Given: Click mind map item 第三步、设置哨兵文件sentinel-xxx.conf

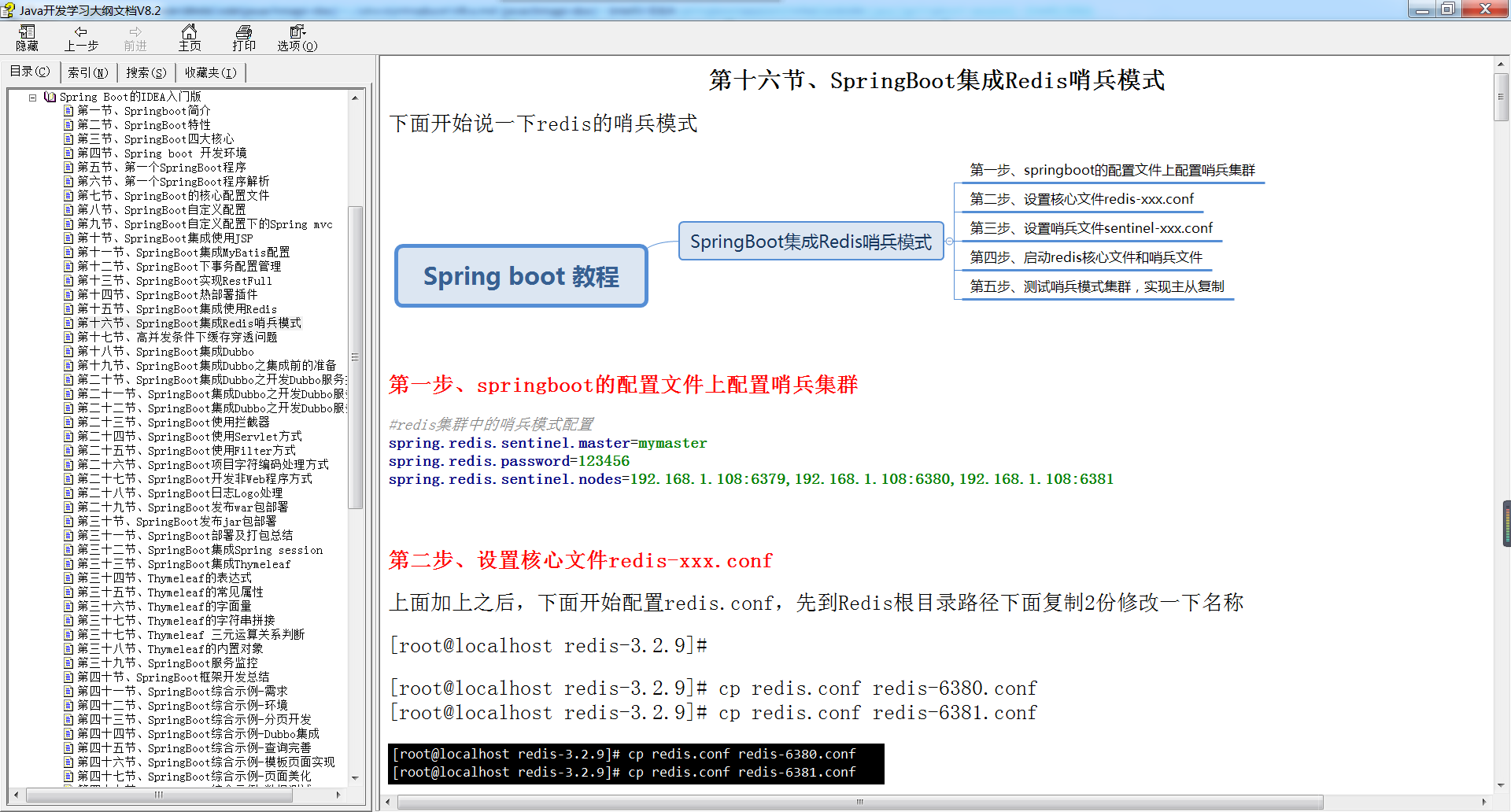Looking at the screenshot, I should point(1091,228).
